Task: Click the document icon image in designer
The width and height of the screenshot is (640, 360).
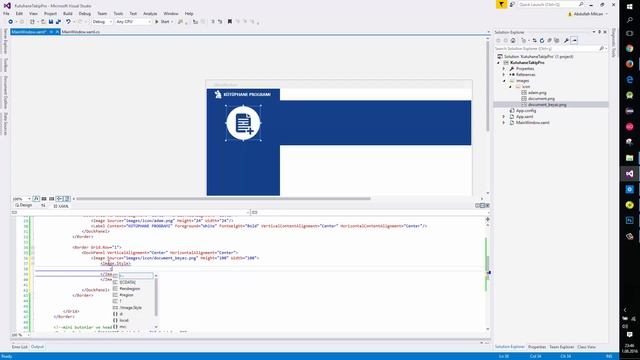Action: point(243,123)
